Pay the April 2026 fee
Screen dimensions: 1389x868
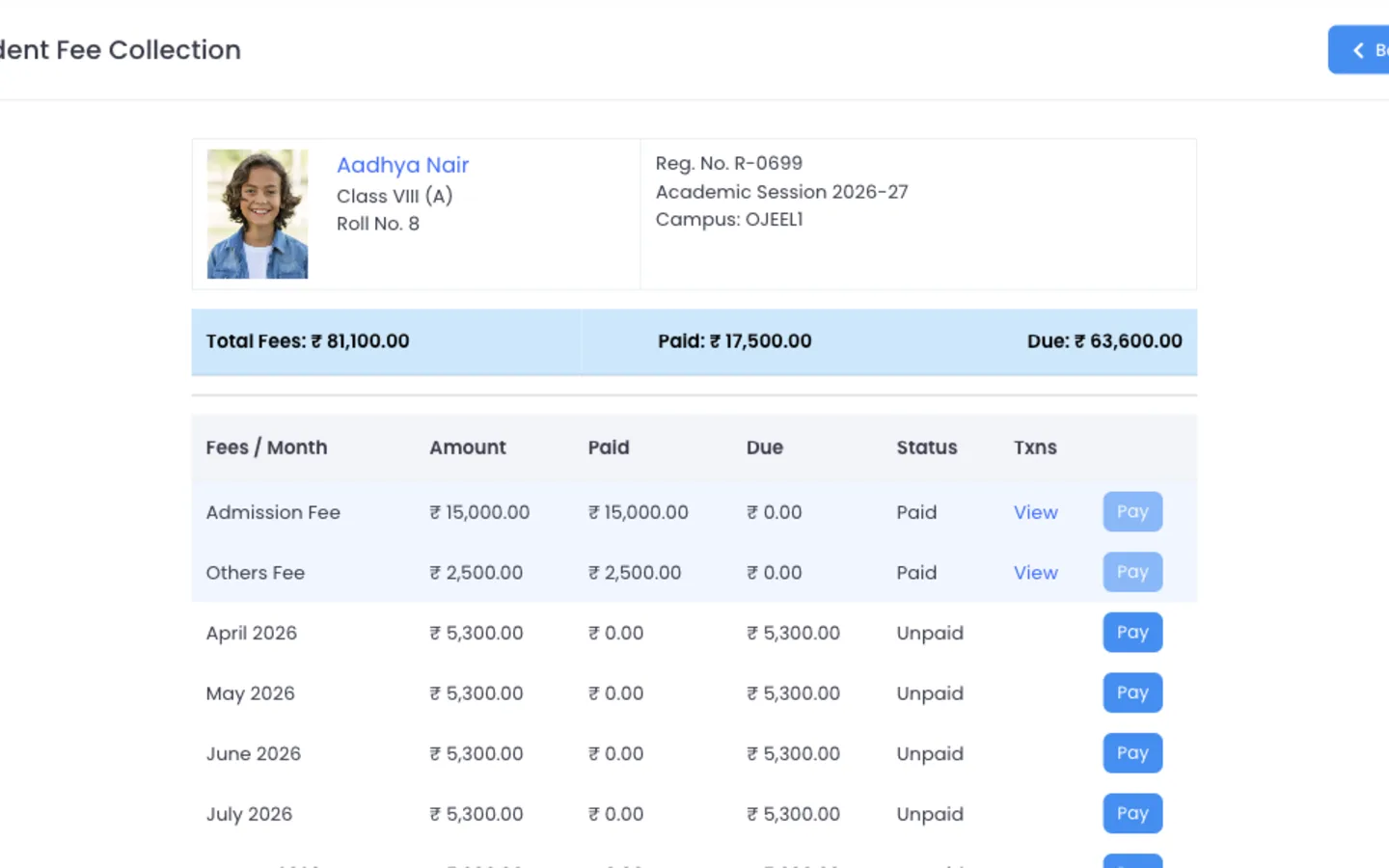1132,633
